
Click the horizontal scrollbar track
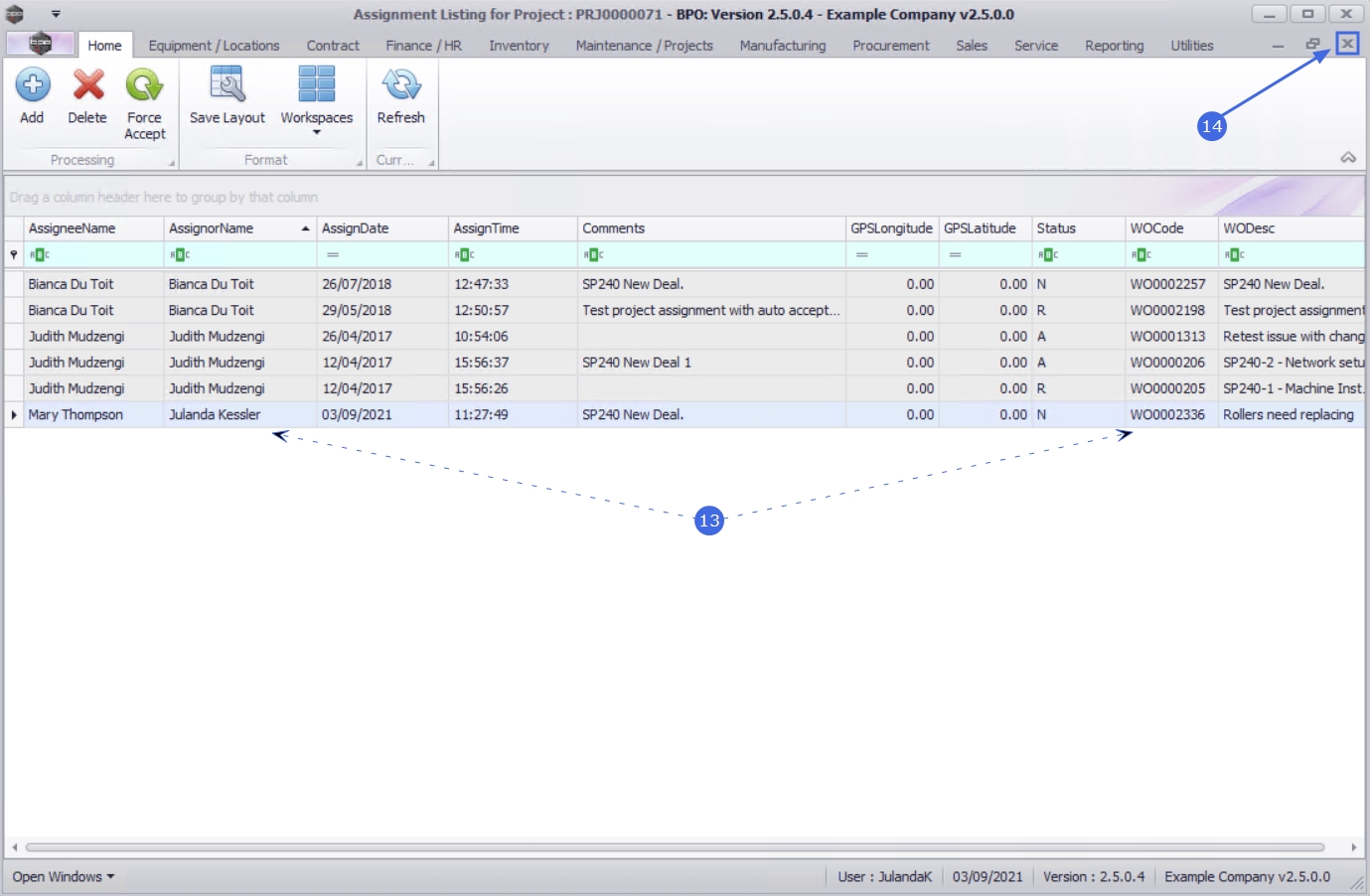(x=676, y=847)
